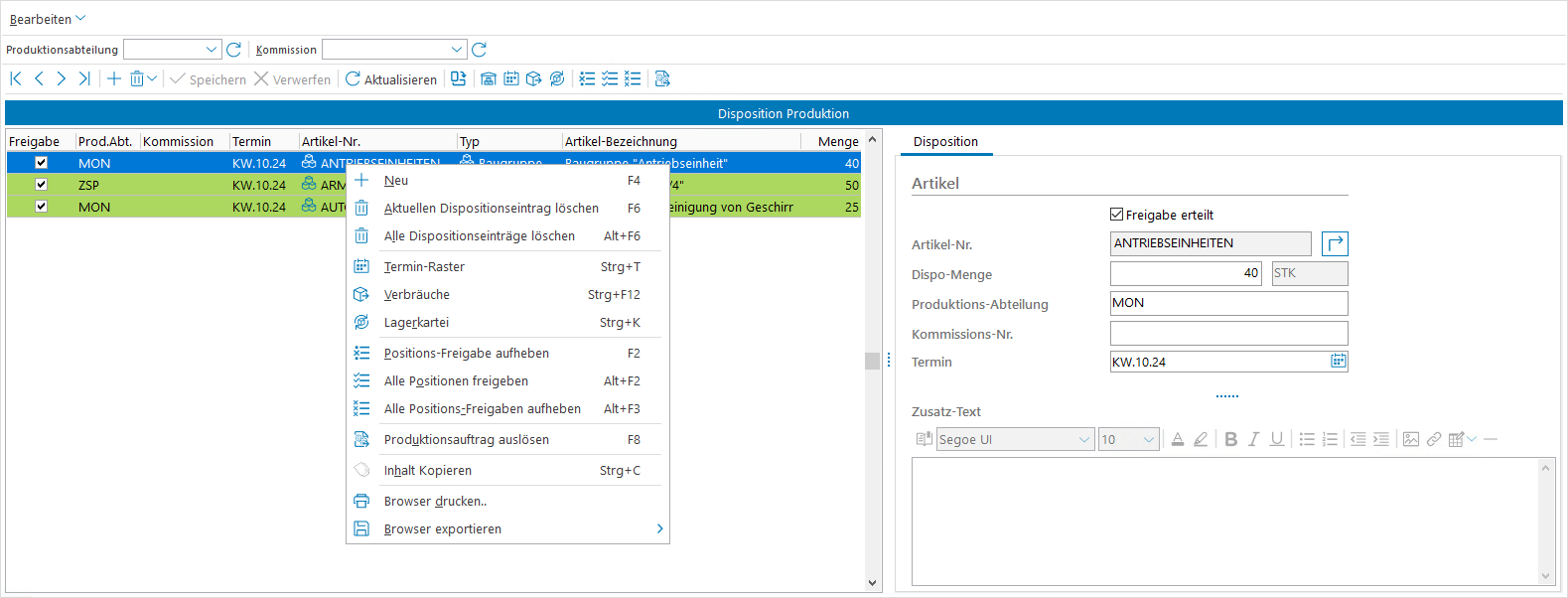Click into the Kommissions-Nr. input field

[1228, 333]
